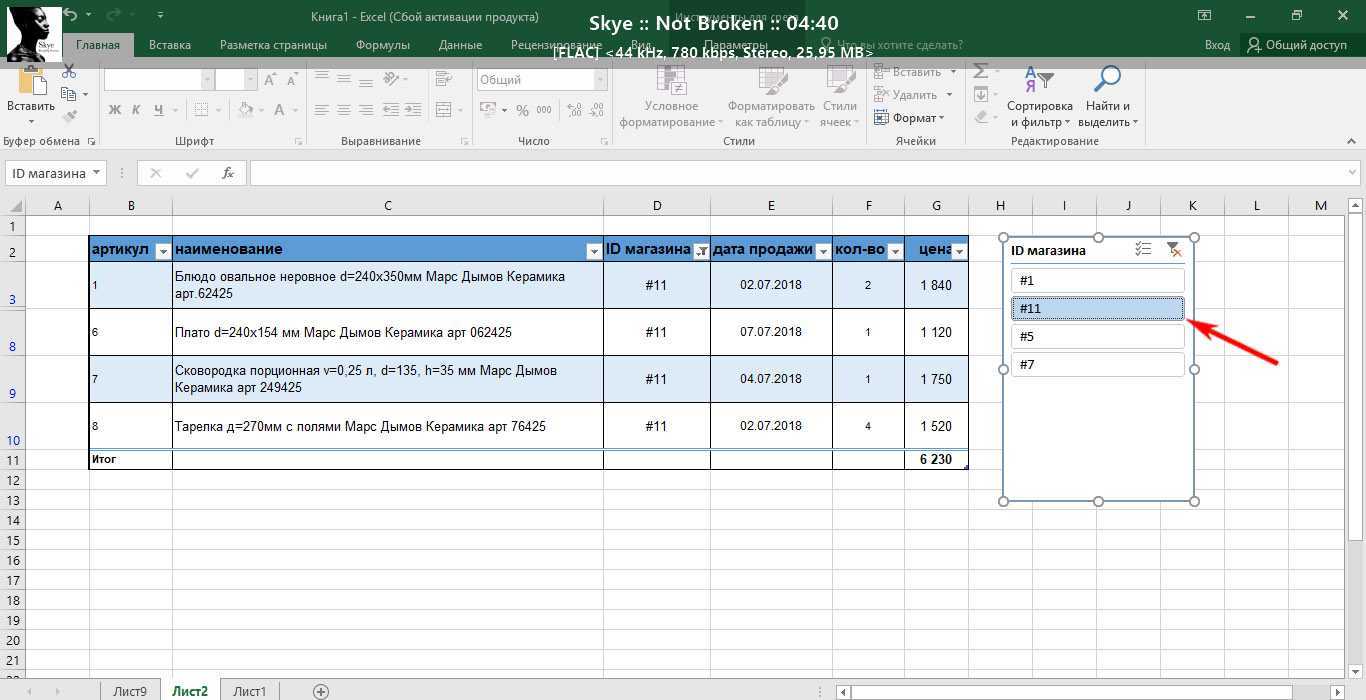Image resolution: width=1366 pixels, height=700 pixels.
Task: Expand the Name Box dropdown arrow
Action: point(96,173)
